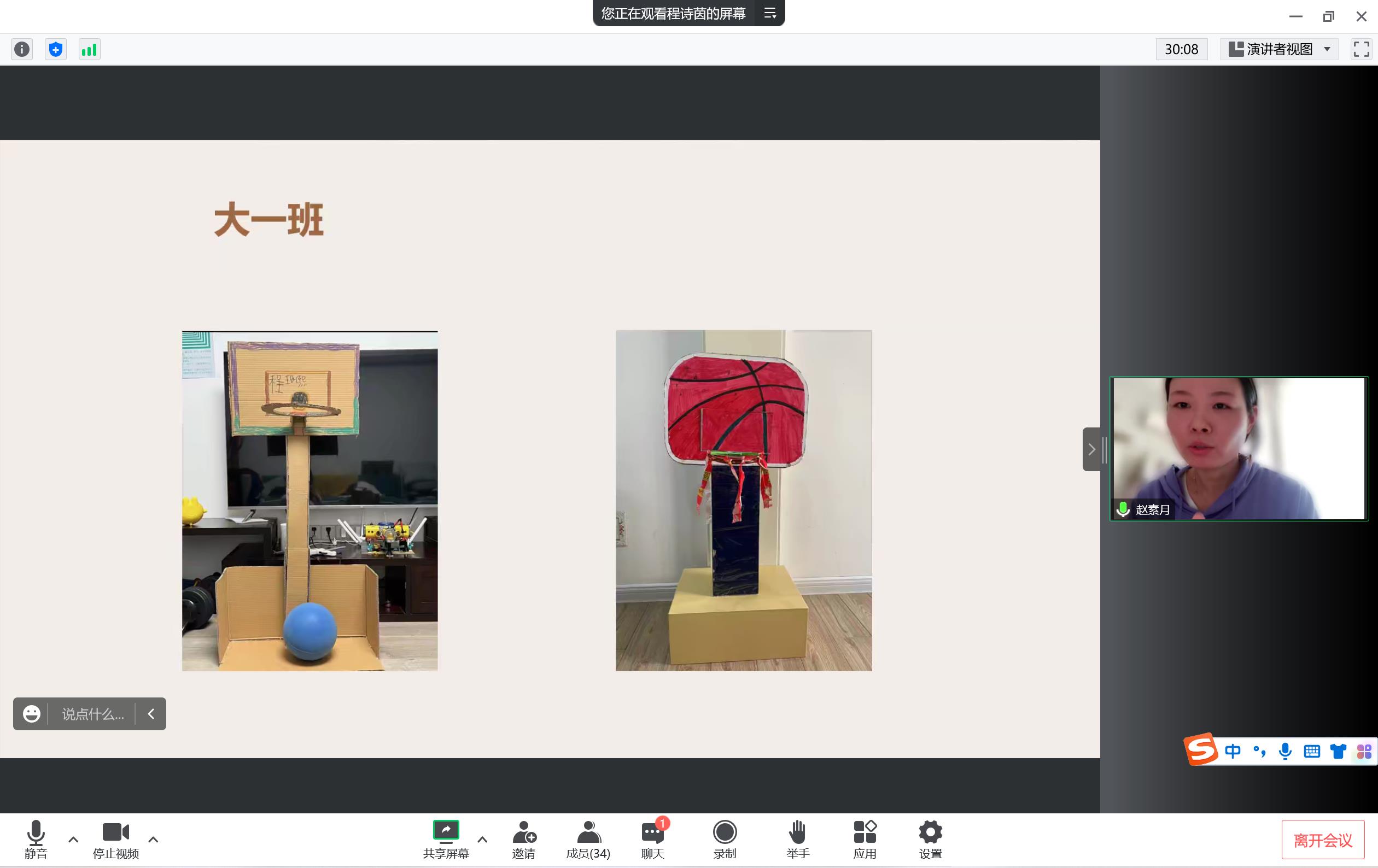
Task: Switch Sogou Chinese/English mode 中
Action: coord(1233,750)
